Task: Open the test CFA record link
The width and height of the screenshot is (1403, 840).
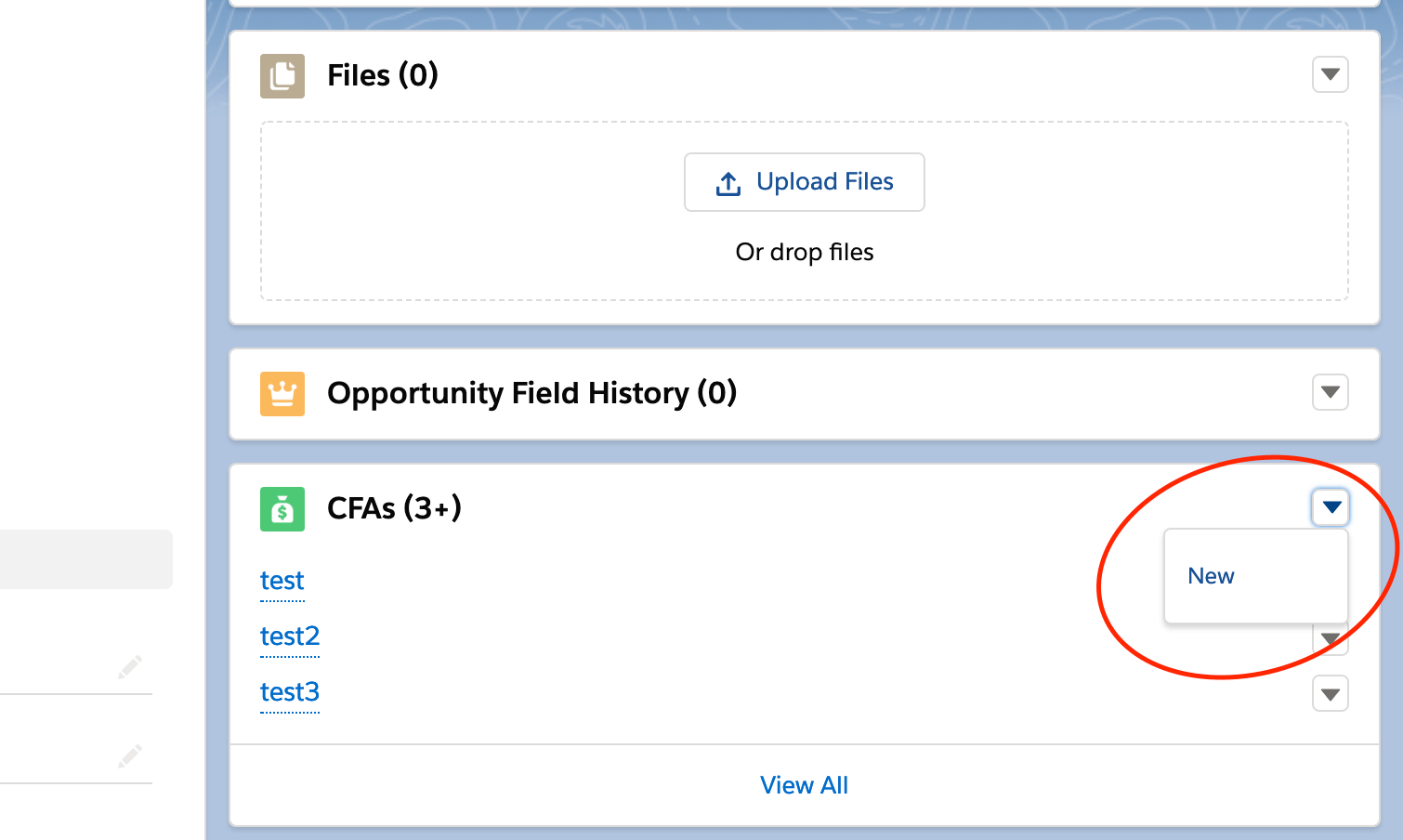Action: coord(282,581)
